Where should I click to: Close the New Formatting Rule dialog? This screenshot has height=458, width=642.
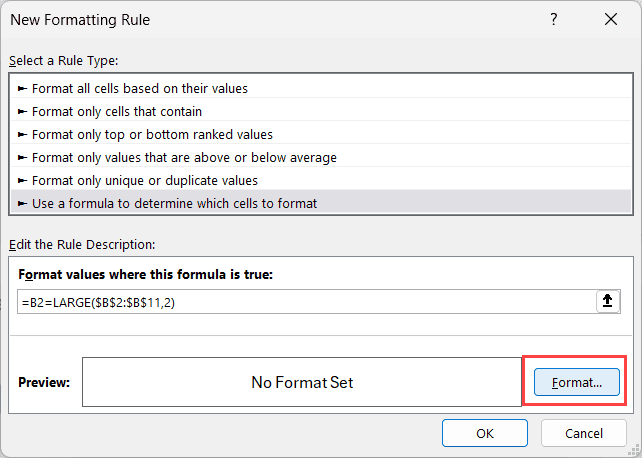[610, 20]
